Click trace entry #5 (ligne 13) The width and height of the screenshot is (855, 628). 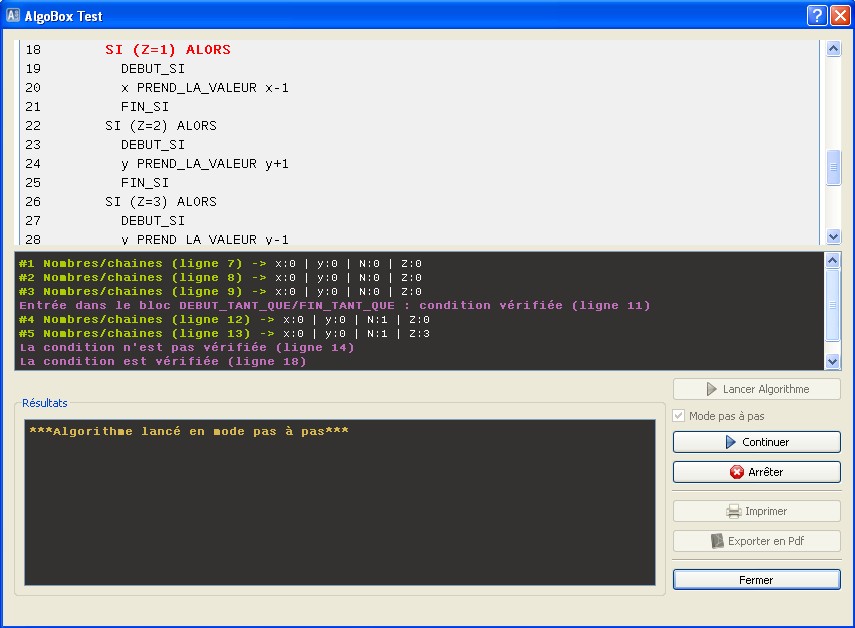224,334
